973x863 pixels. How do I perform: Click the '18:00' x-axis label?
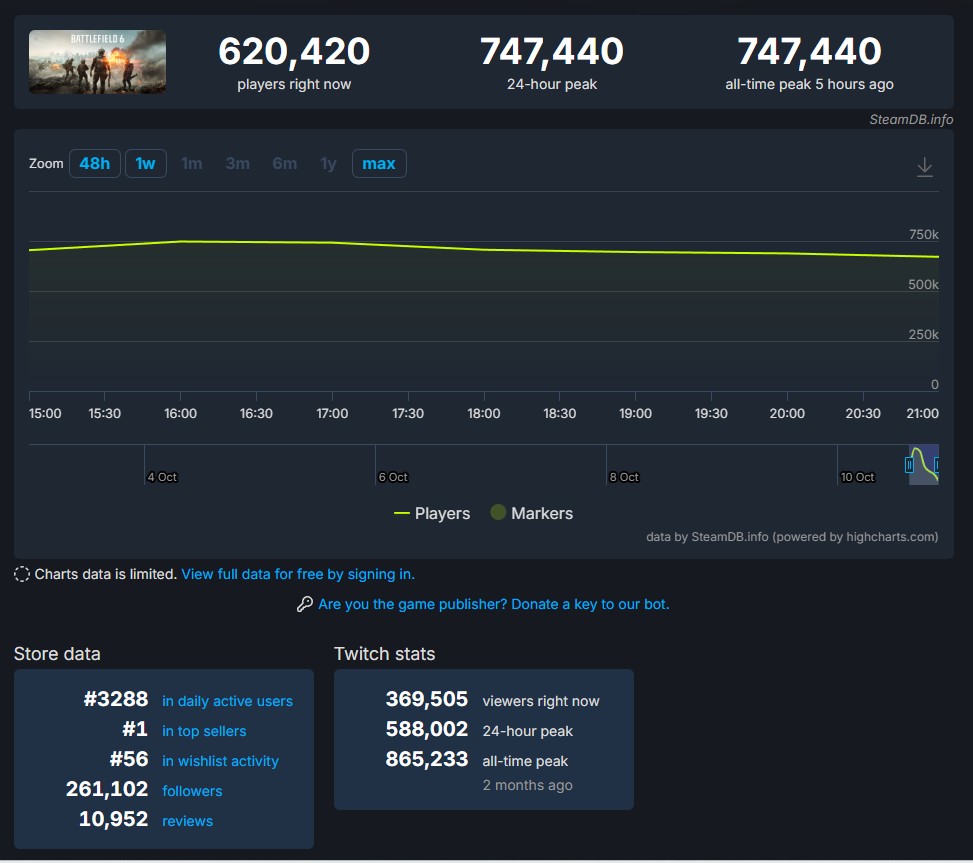(x=483, y=413)
